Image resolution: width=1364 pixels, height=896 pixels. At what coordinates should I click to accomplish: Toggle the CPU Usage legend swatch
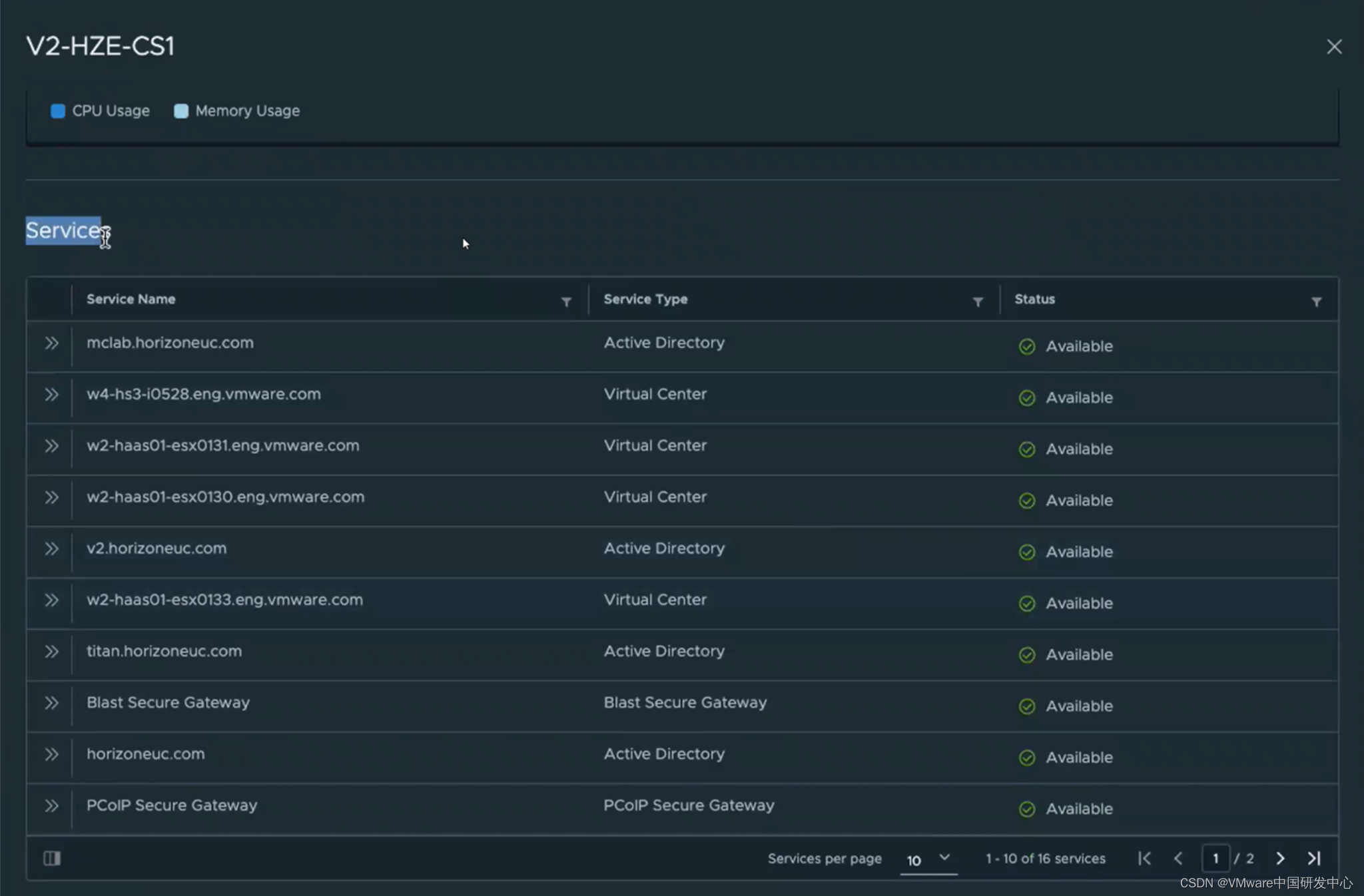click(x=58, y=111)
